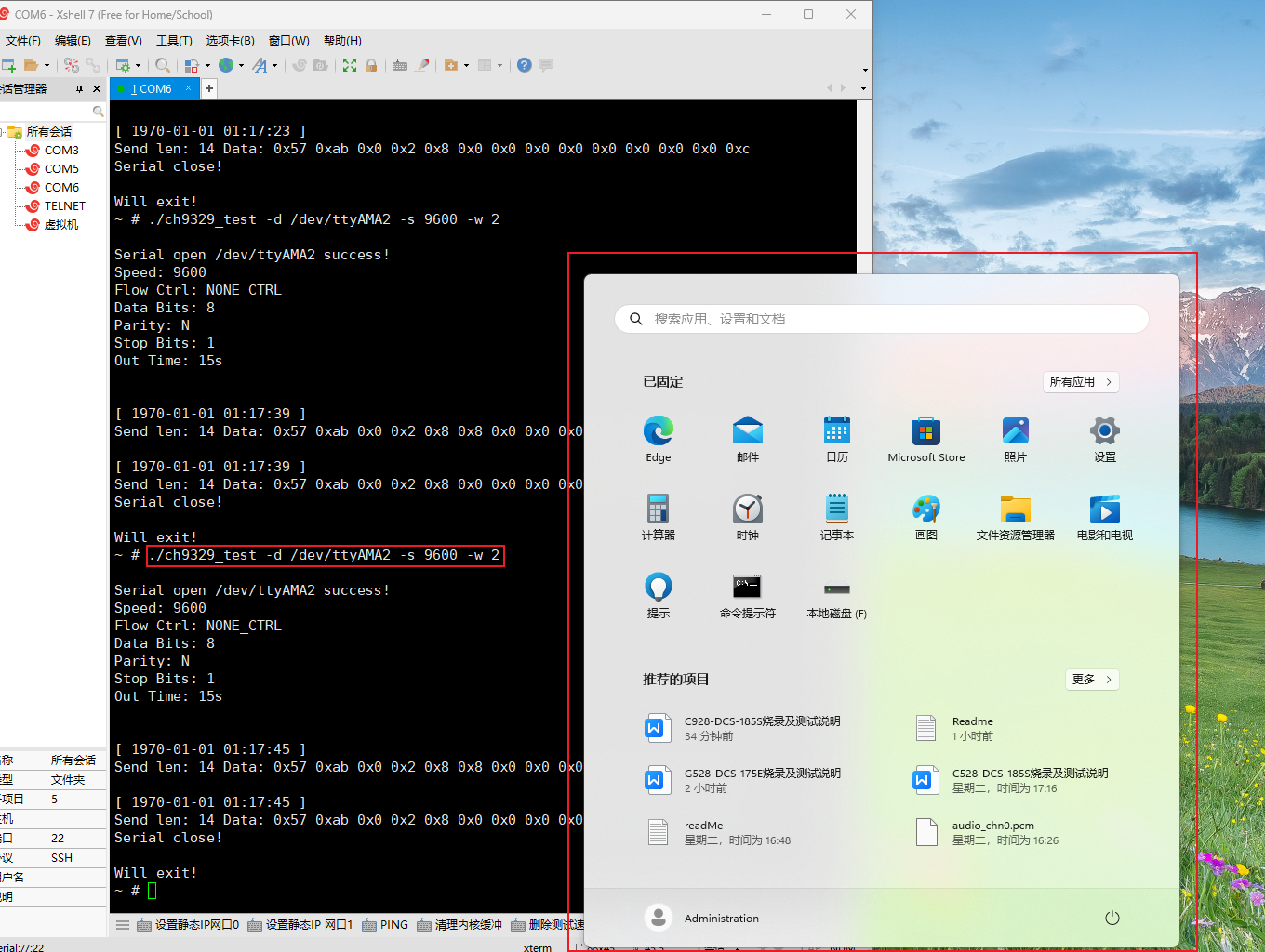This screenshot has width=1265, height=952.
Task: Click the Start menu search box
Action: coord(882,319)
